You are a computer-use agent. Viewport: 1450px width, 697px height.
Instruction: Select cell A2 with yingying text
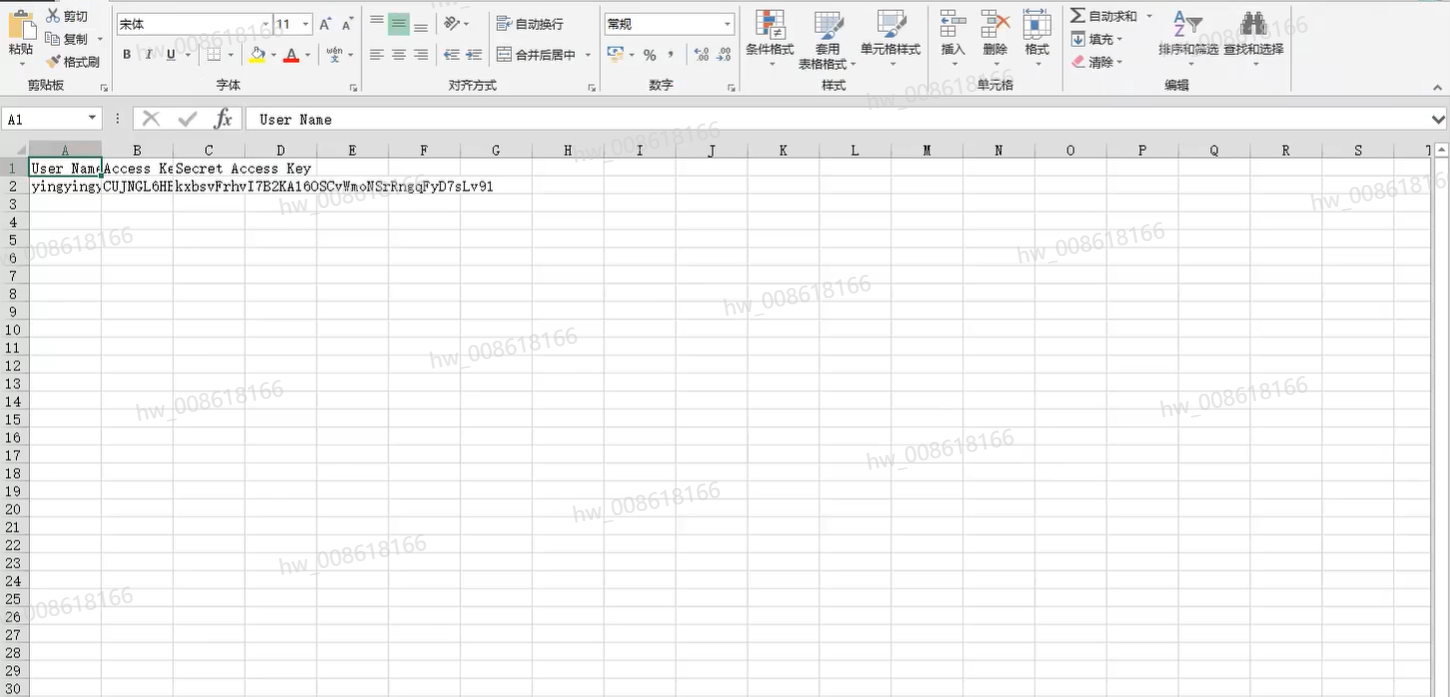[x=65, y=186]
